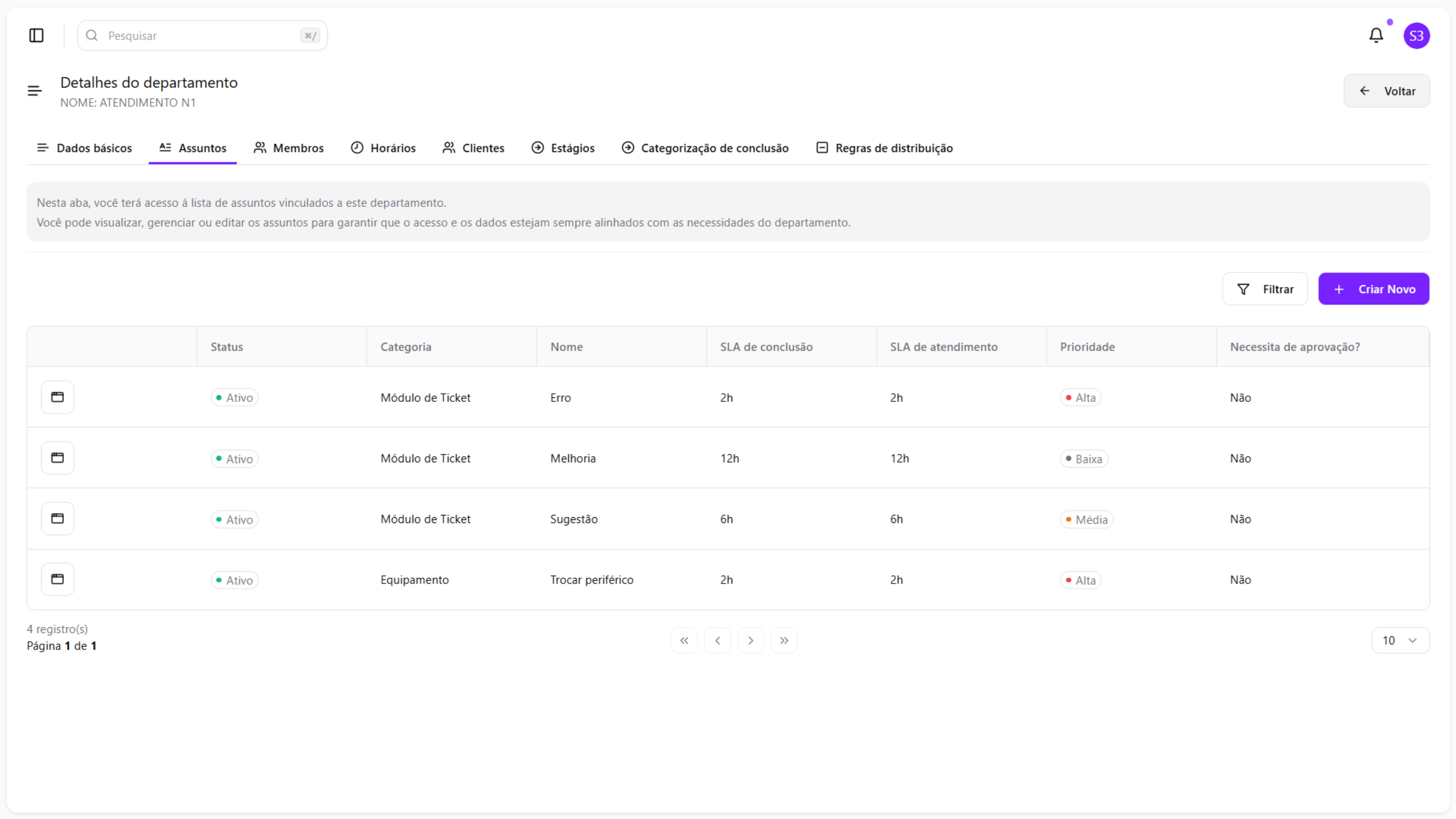Switch to the Regras de distribuição tab
The width and height of the screenshot is (1456, 819).
pyautogui.click(x=884, y=148)
